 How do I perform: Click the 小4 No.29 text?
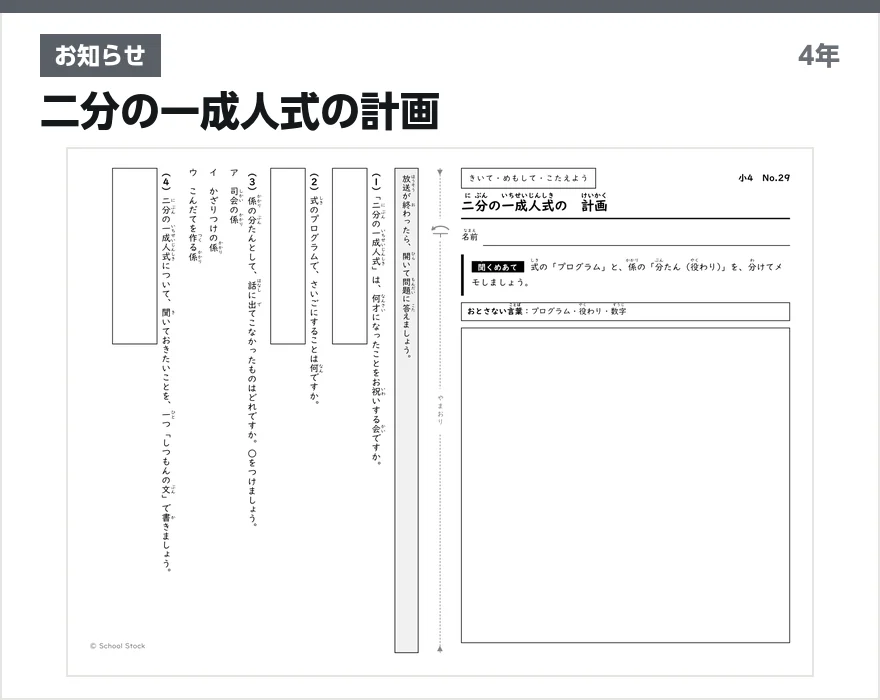(x=764, y=177)
